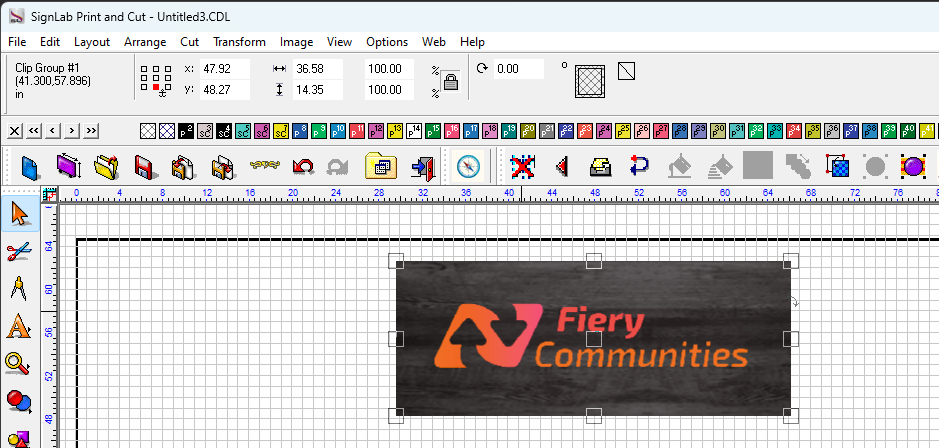
Task: Click the greyed Redo arrow icon
Action: pos(338,167)
